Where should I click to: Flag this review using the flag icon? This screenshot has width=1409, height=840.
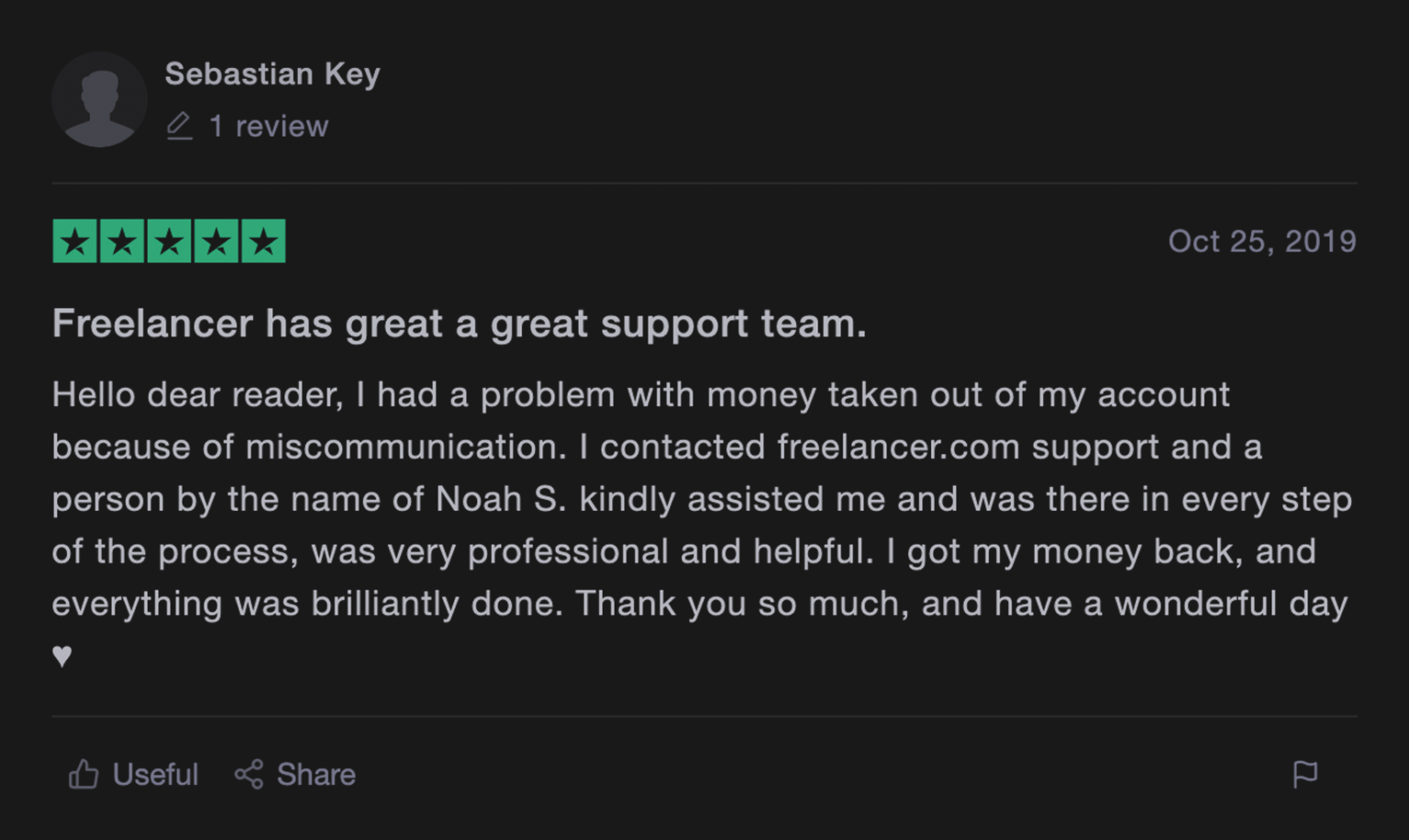[1304, 774]
